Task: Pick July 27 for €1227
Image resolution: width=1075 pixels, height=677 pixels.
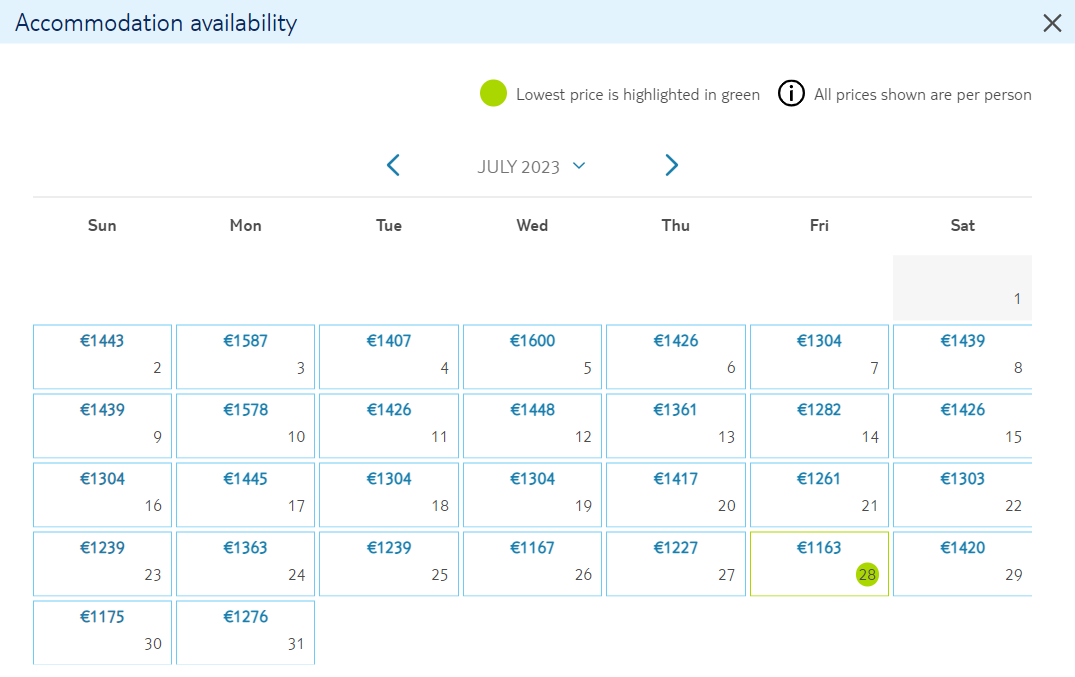Action: pos(675,564)
